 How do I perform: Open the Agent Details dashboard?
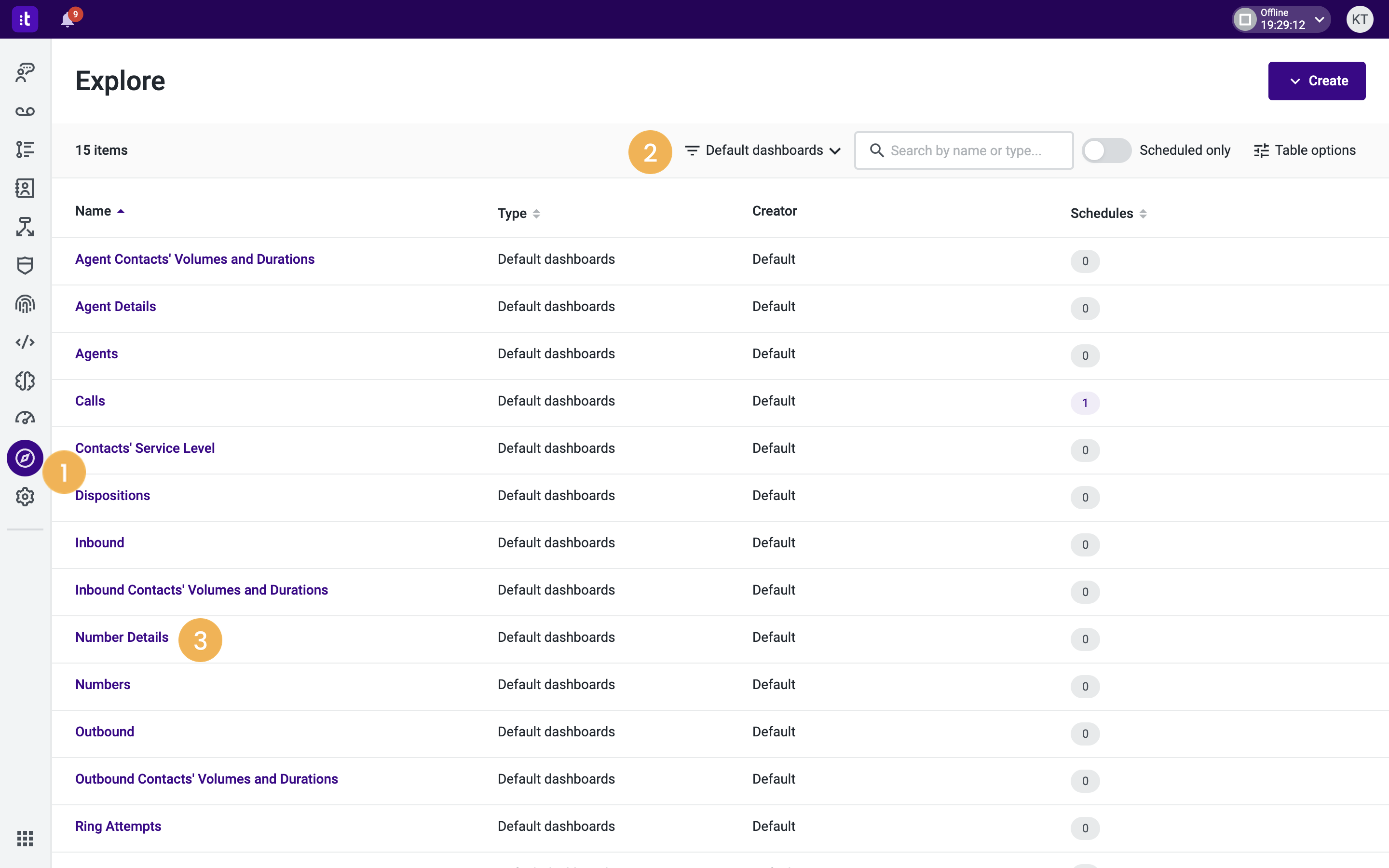coord(115,306)
